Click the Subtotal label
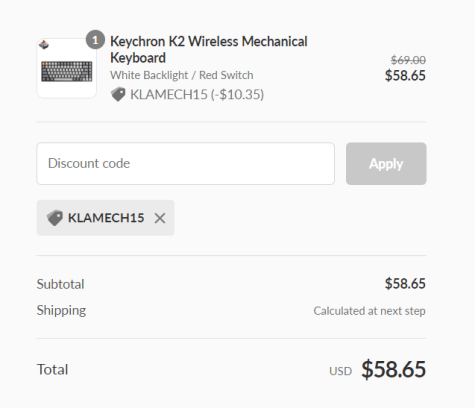475x408 pixels. tap(60, 284)
